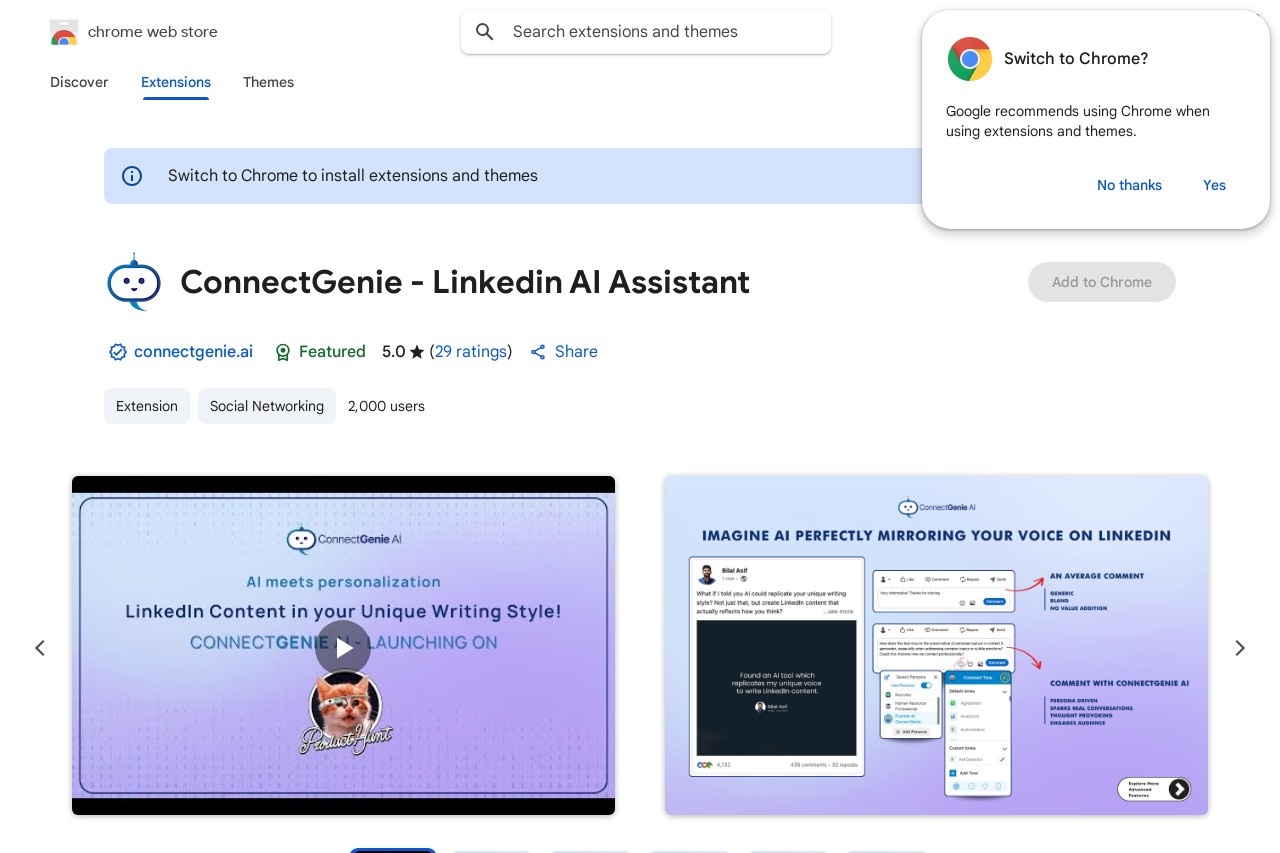Viewport: 1280px width, 853px height.
Task: Open the LinkedIn voice mirroring screenshot
Action: 936,645
